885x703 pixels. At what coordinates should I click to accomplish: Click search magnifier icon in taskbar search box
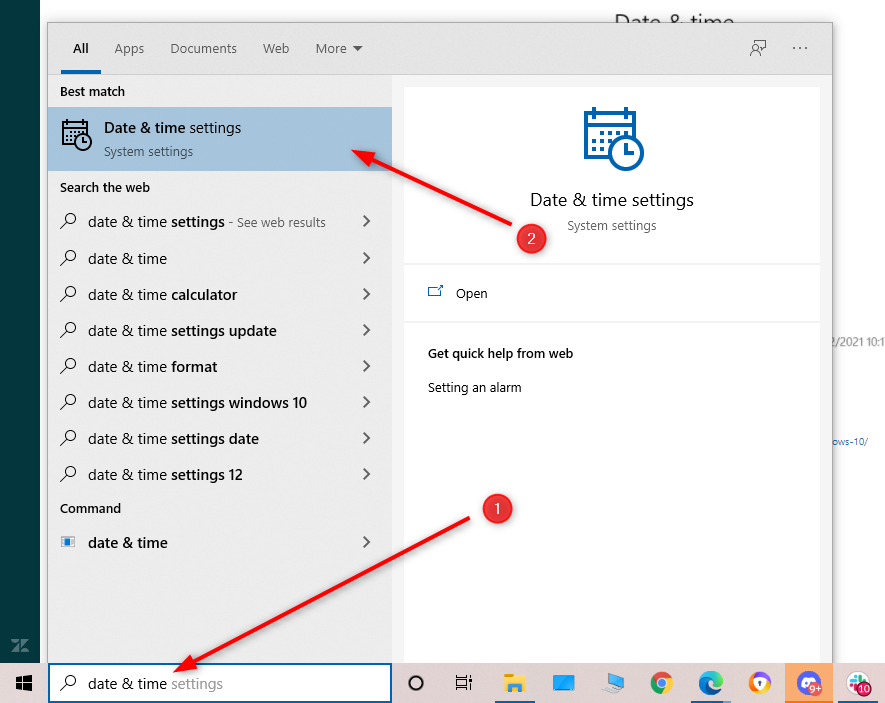[68, 683]
